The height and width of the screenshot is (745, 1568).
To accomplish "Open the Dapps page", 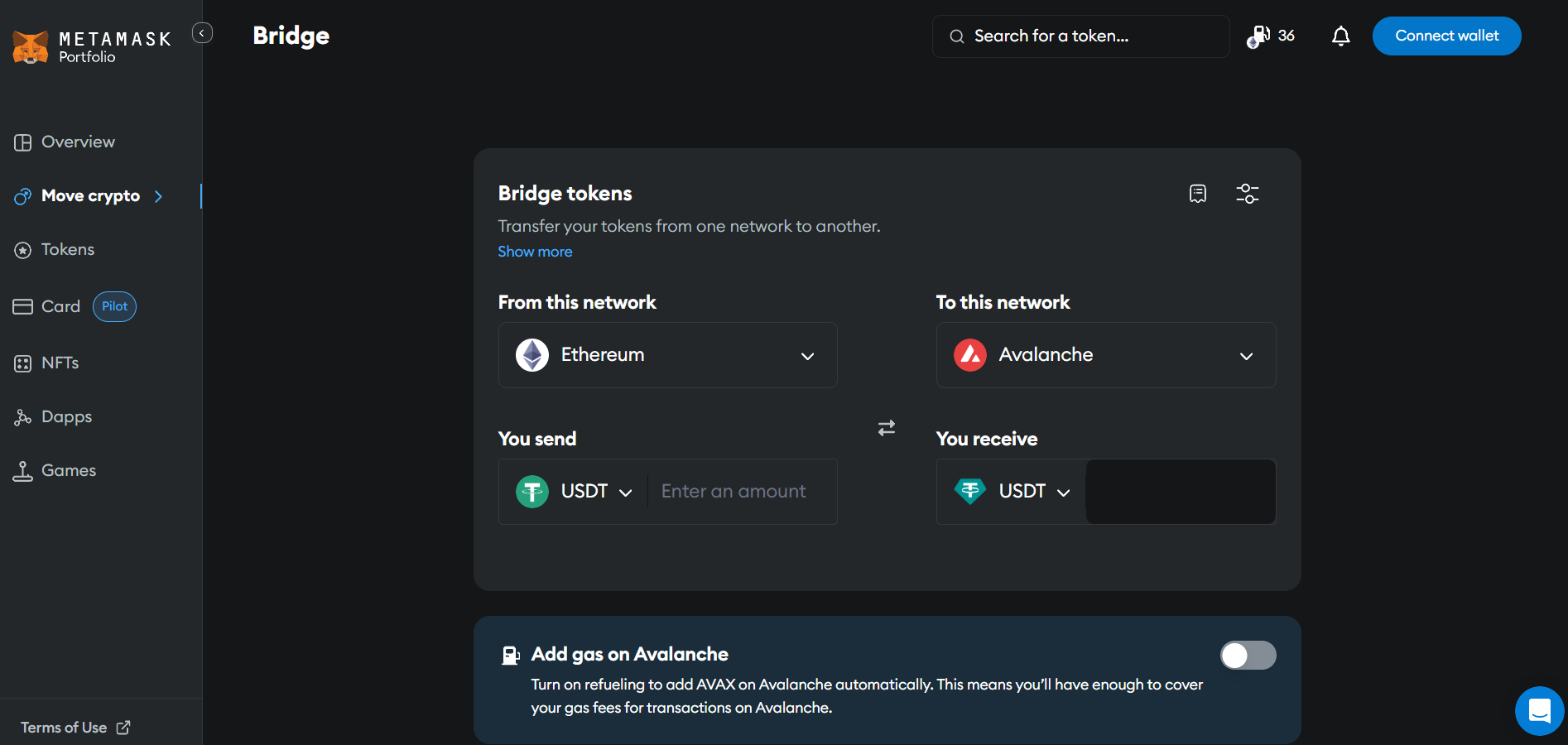I will pos(53,417).
